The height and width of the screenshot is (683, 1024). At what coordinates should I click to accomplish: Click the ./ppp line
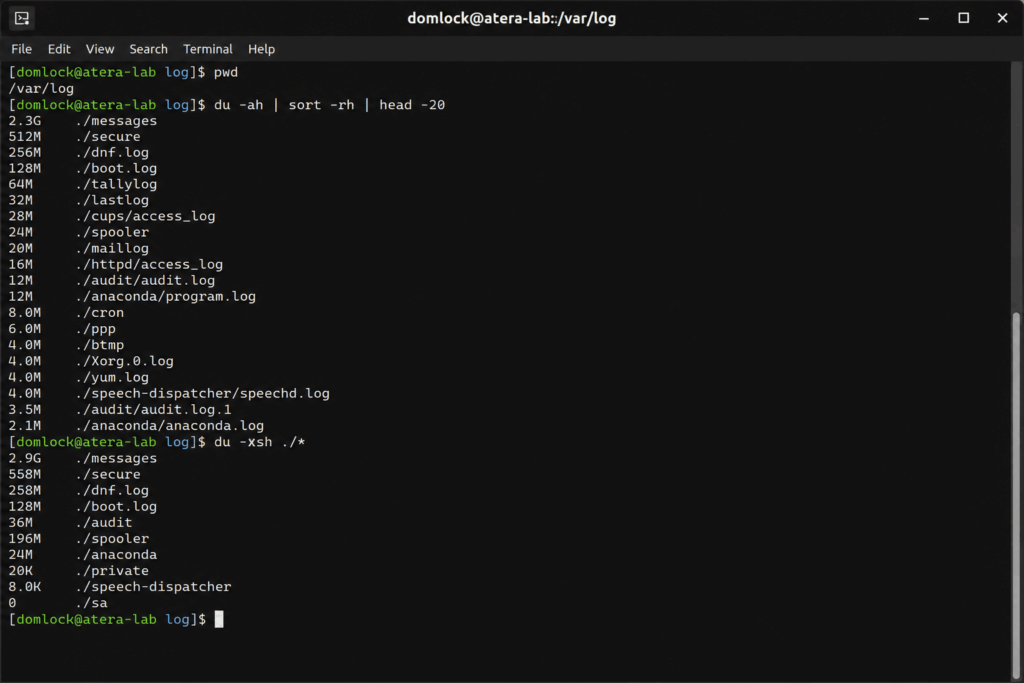62,329
